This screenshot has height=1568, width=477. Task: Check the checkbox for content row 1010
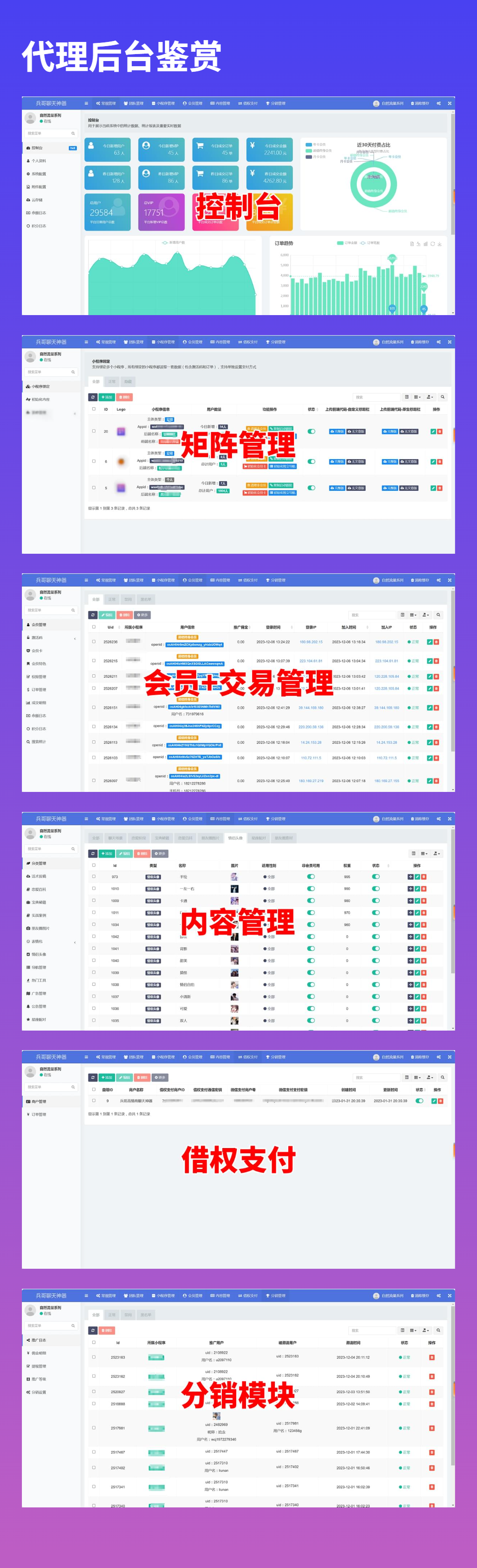[94, 889]
